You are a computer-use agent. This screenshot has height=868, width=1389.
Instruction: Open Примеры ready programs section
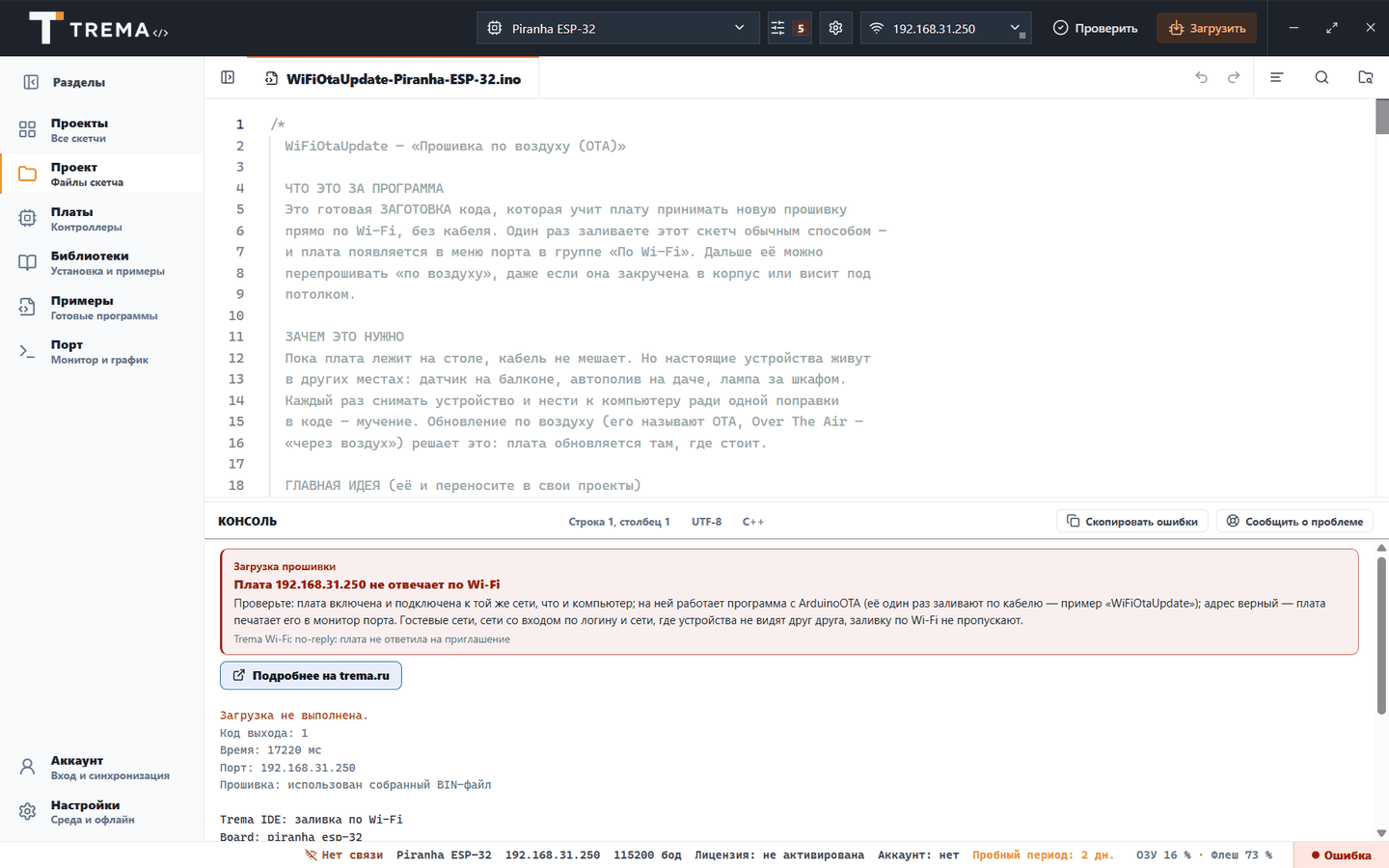[x=101, y=308]
